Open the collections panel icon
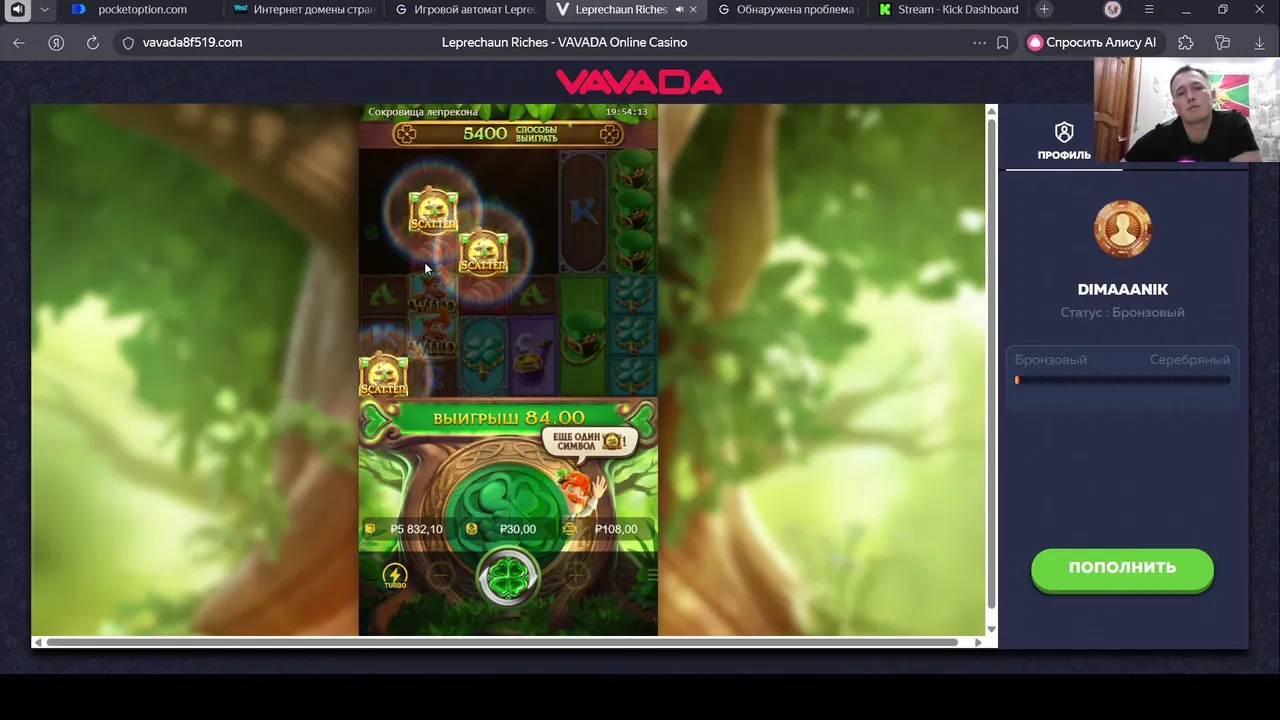 [1223, 43]
